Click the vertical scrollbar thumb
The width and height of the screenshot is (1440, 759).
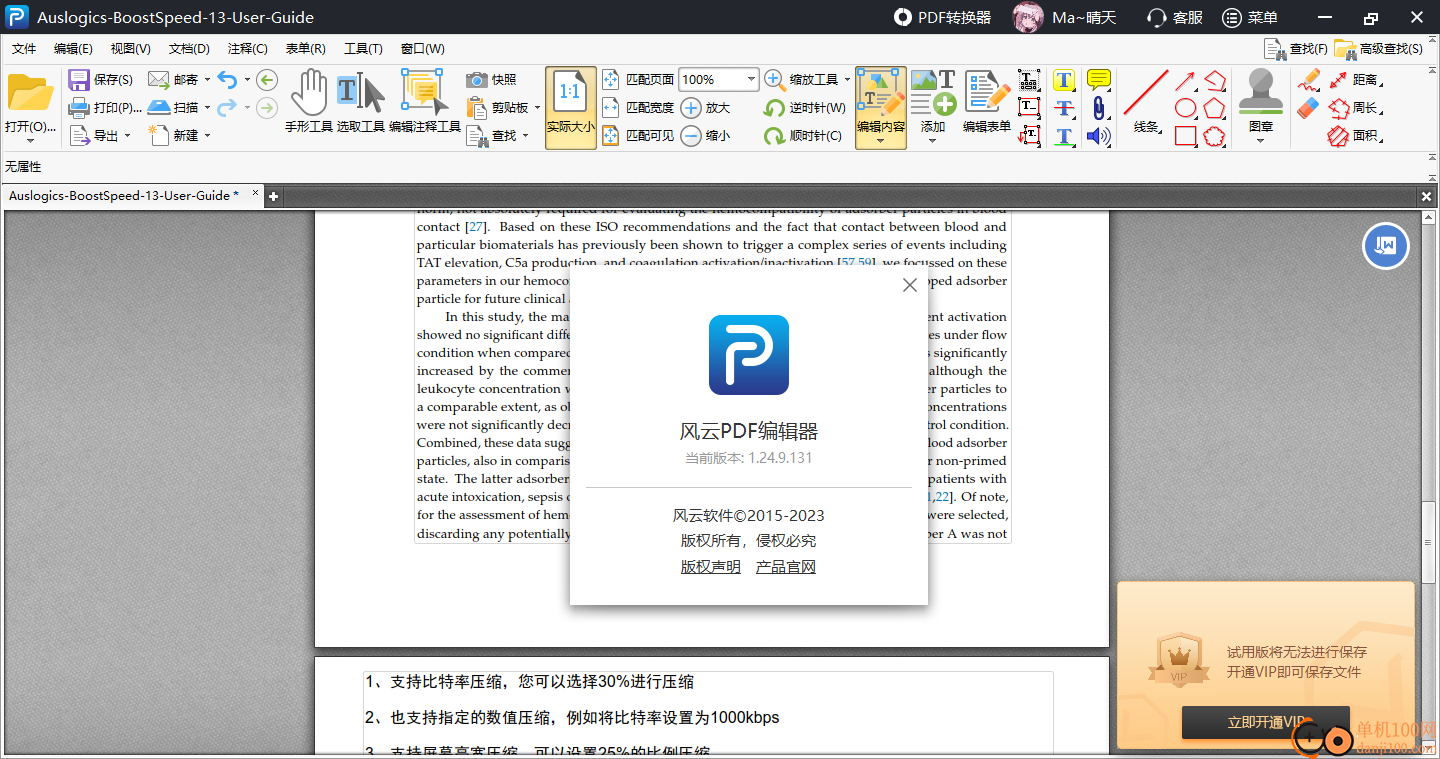pyautogui.click(x=1429, y=541)
